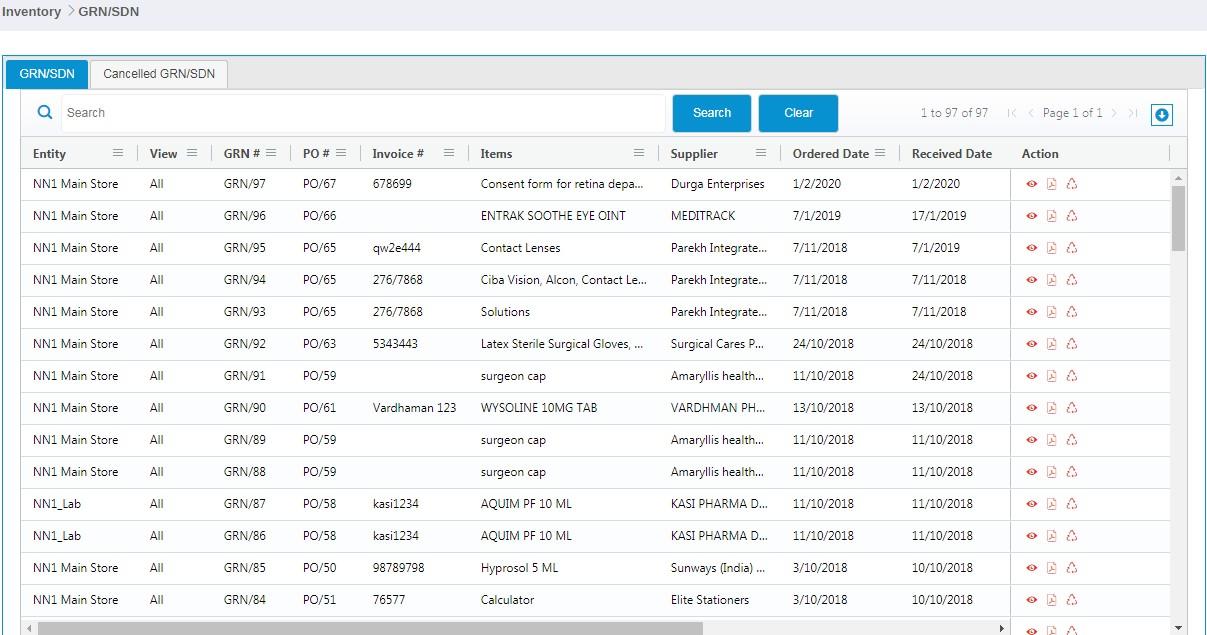Image resolution: width=1207 pixels, height=635 pixels.
Task: Click recycle icon for GRN/87
Action: (1072, 504)
